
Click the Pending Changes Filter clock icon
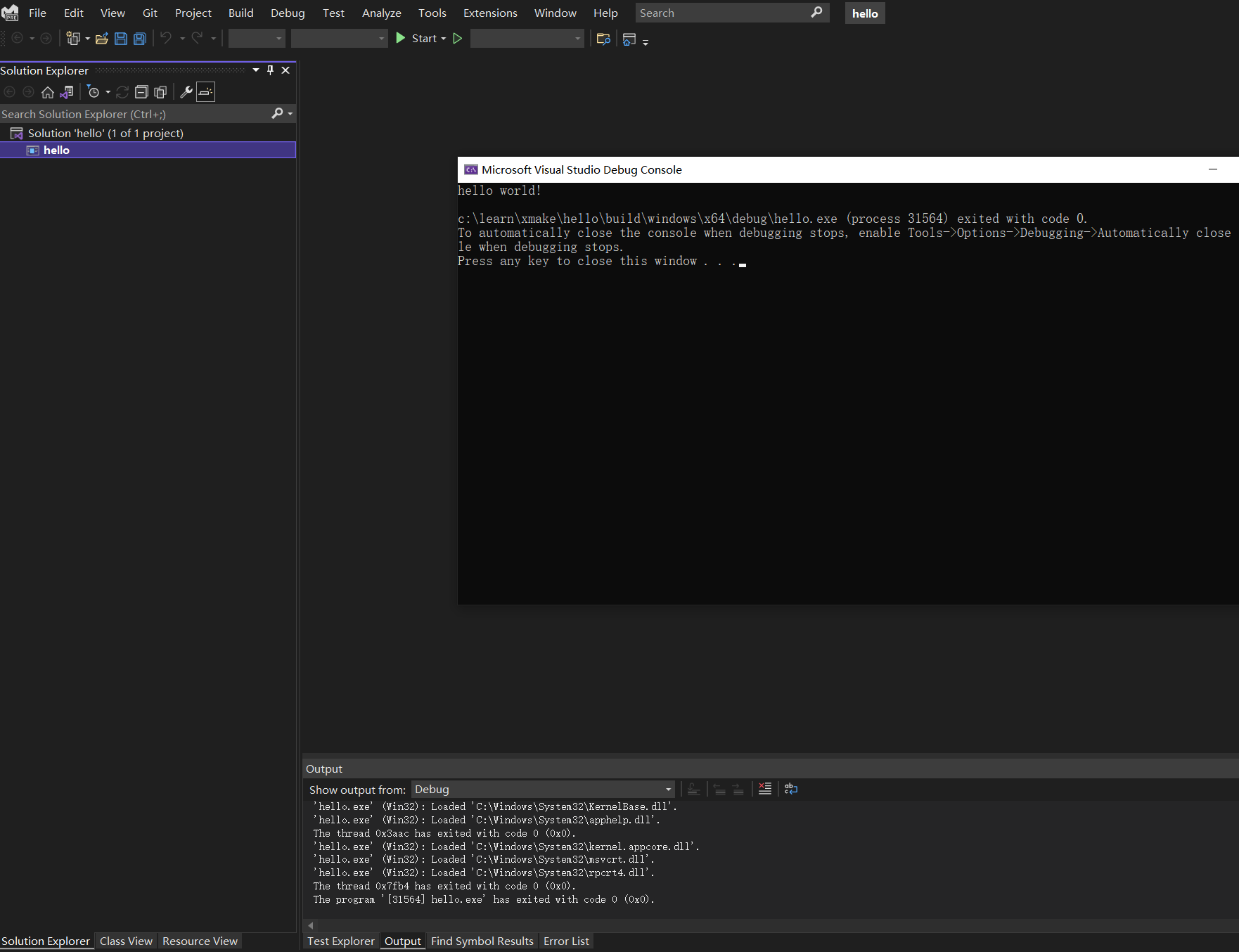94,92
